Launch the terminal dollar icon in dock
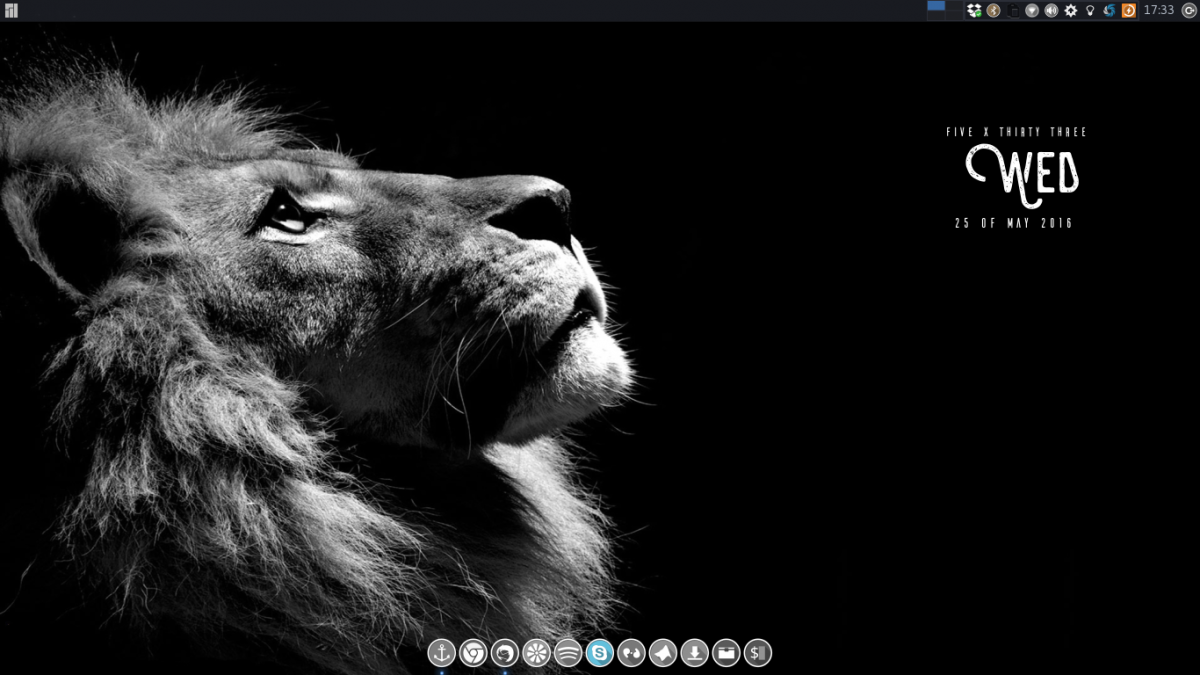 click(x=758, y=654)
